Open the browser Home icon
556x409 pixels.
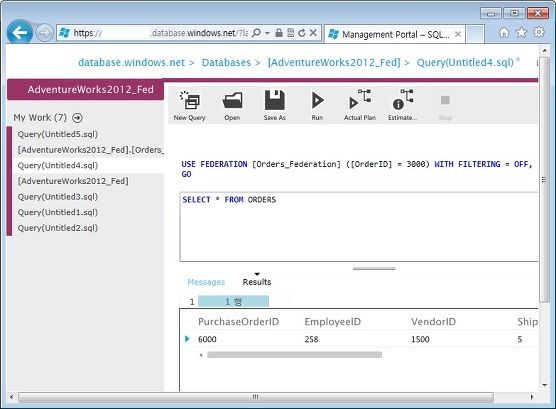click(504, 33)
